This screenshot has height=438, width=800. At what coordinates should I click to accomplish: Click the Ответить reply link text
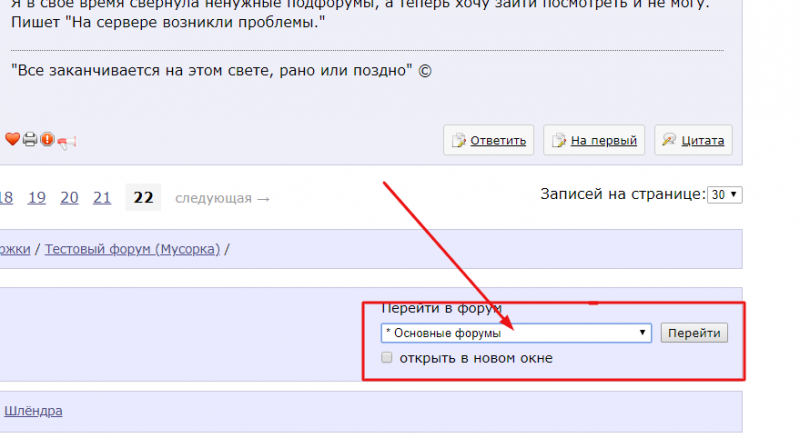click(x=498, y=140)
